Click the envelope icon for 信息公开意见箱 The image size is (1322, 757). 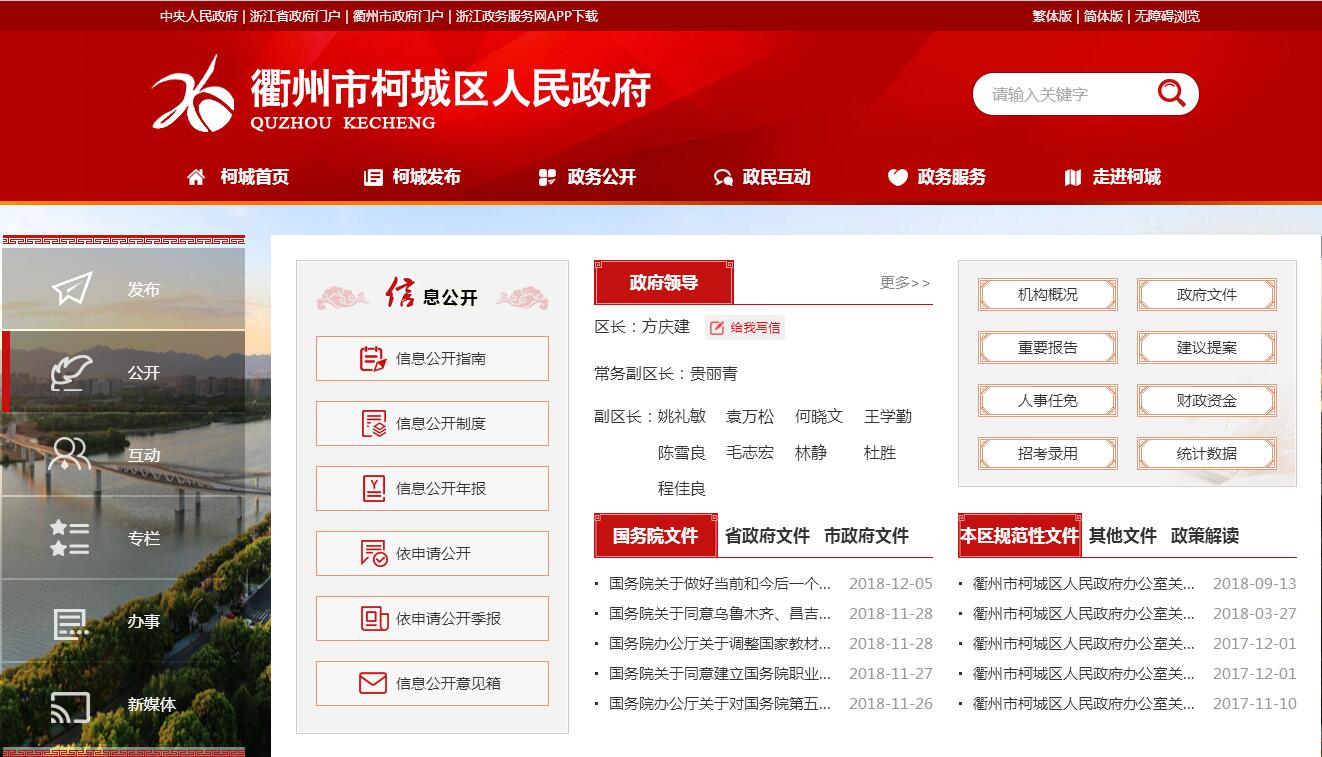[372, 683]
